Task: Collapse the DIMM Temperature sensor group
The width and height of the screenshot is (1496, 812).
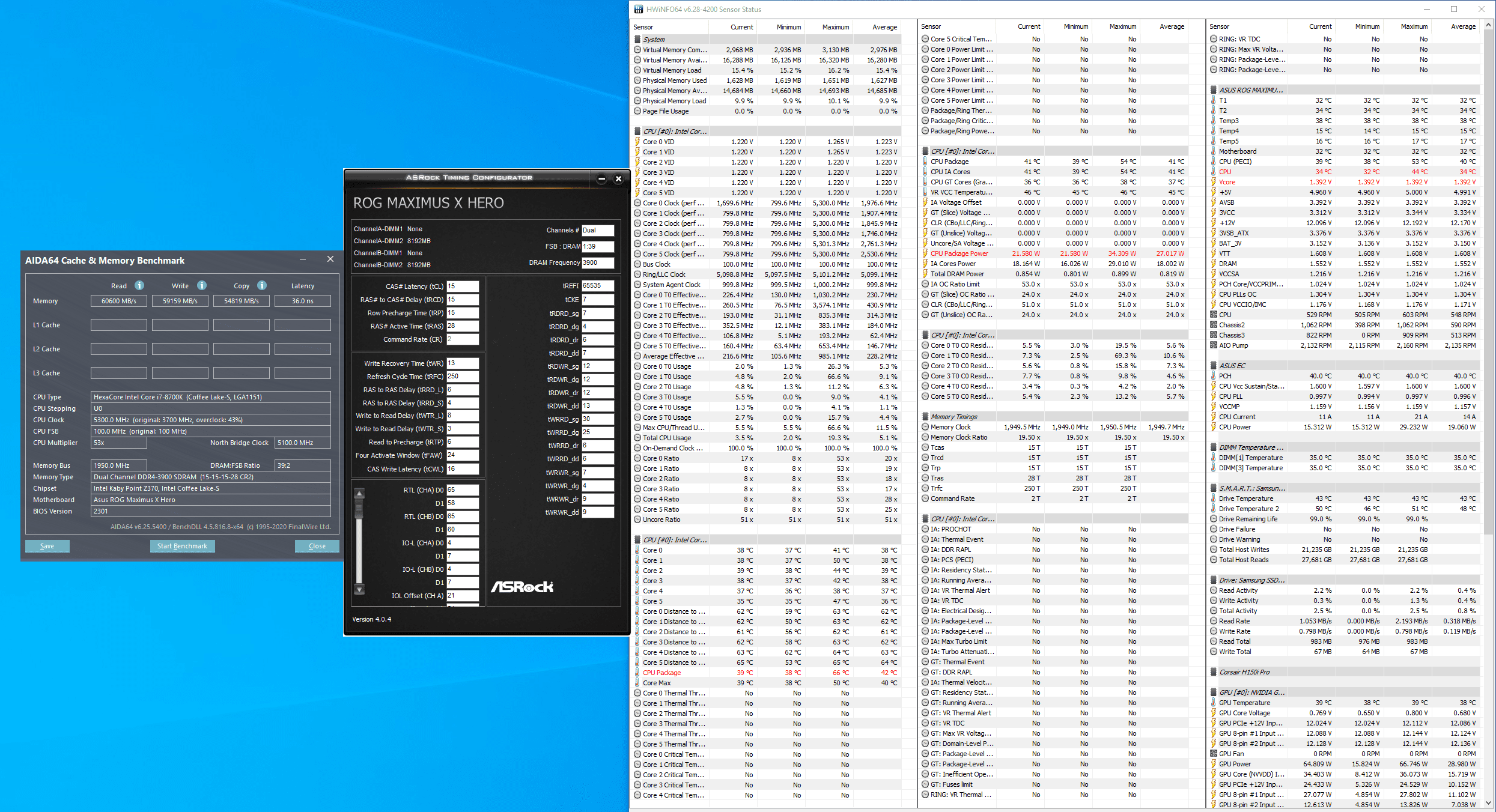Action: pyautogui.click(x=1214, y=447)
